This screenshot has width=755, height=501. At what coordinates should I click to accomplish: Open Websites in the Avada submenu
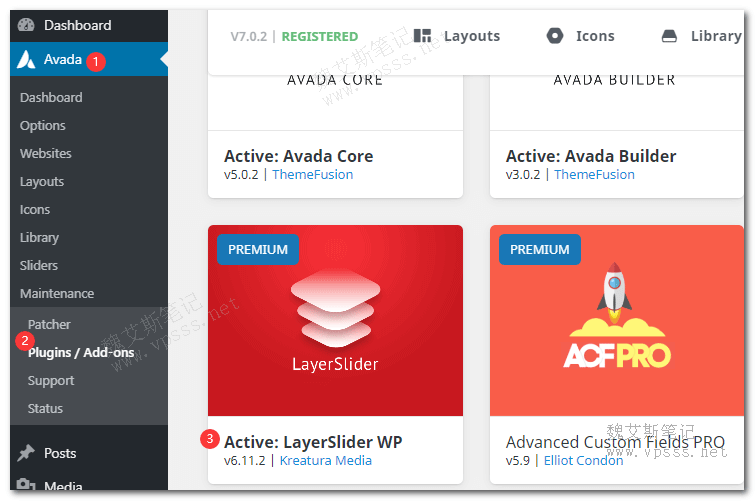pos(46,153)
